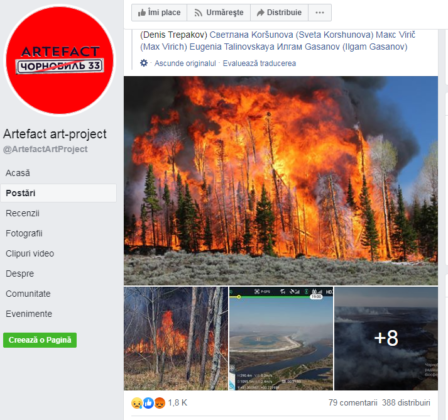Click the angry reaction emoji icon
448x420 pixels.
pos(160,403)
